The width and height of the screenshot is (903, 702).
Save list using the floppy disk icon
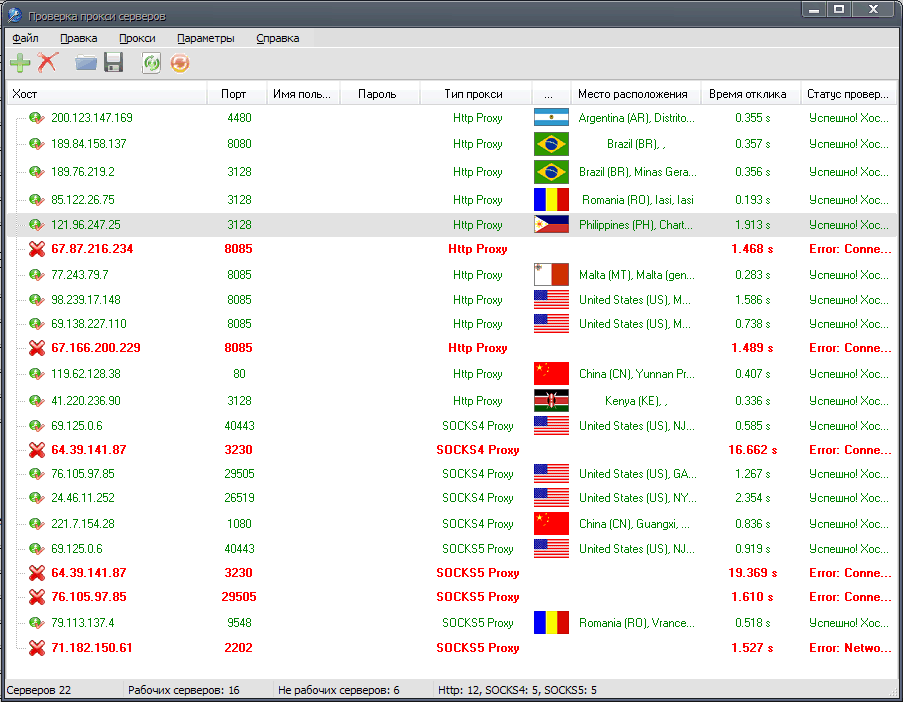click(113, 63)
